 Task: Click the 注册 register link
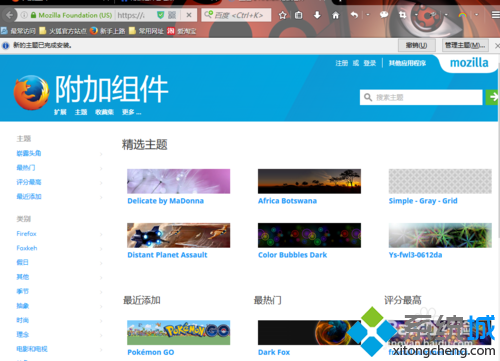(342, 63)
